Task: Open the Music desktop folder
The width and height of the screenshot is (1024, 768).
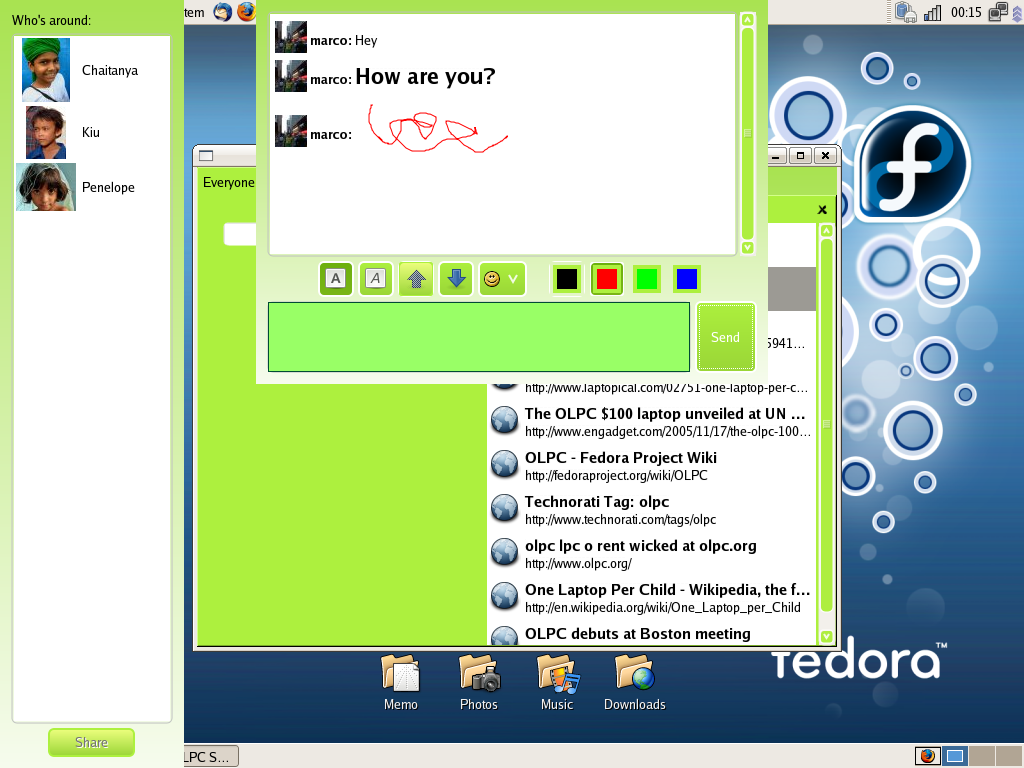Action: pyautogui.click(x=557, y=682)
